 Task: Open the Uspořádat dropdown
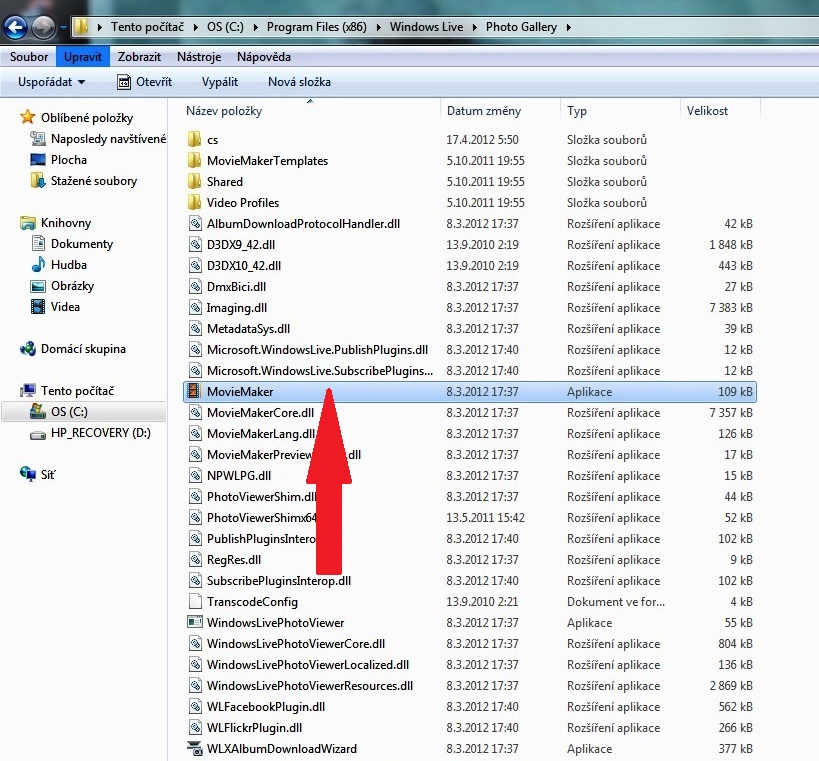click(x=51, y=82)
